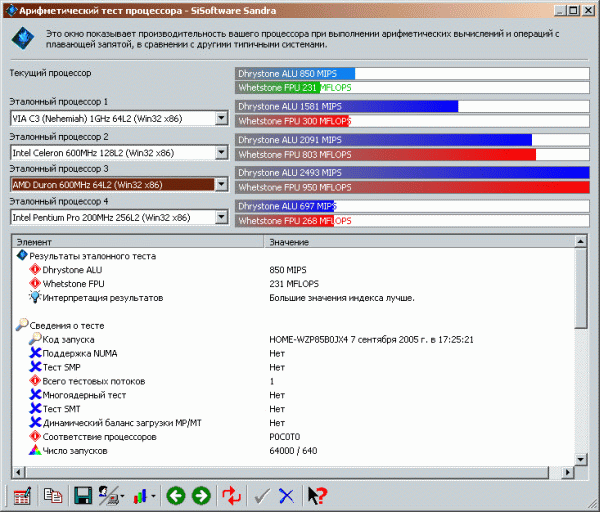Image resolution: width=600 pixels, height=512 pixels.
Task: Minimize the Sandra window
Action: click(561, 10)
